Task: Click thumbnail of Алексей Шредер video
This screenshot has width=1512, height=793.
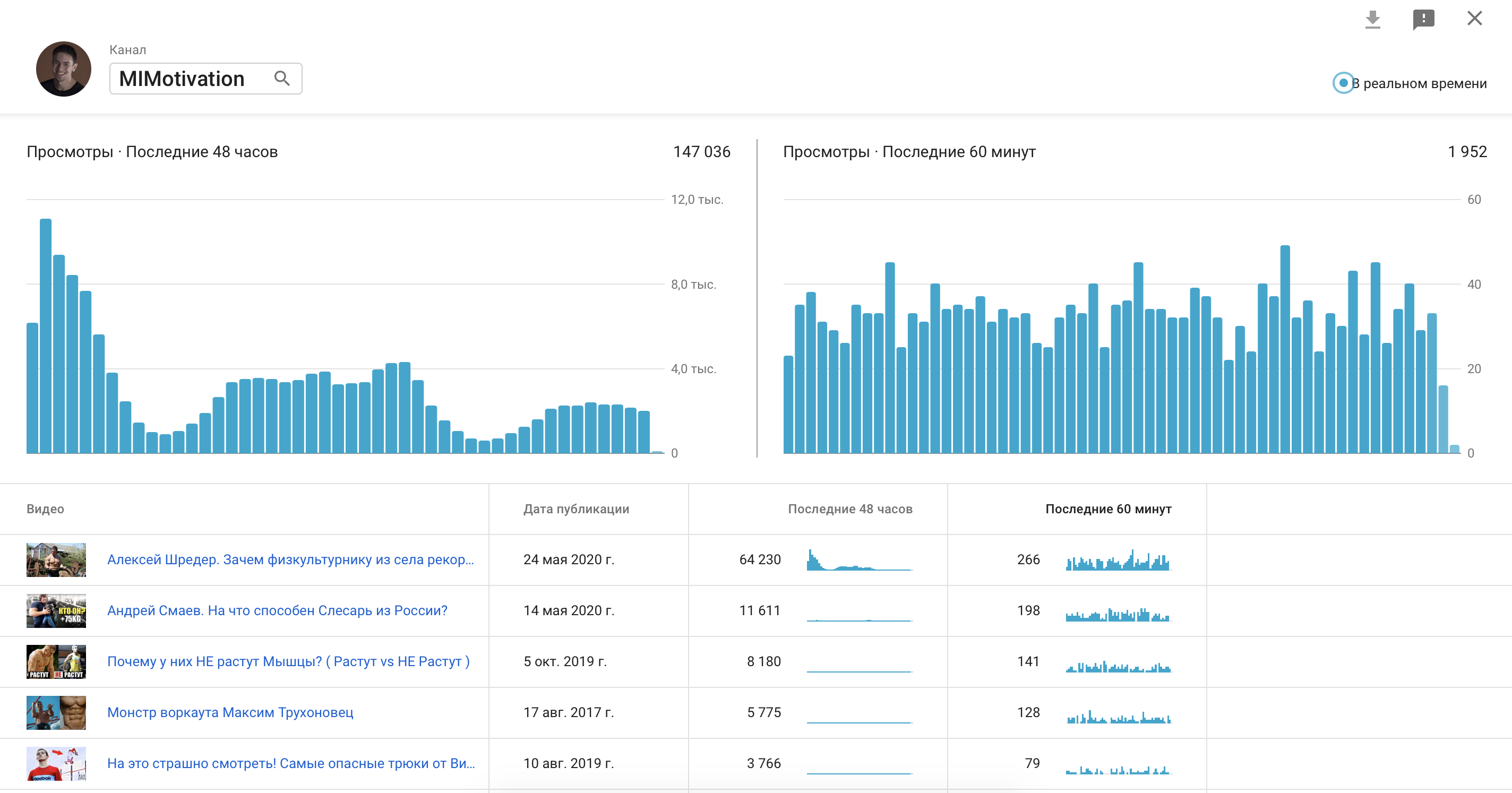Action: (x=56, y=560)
